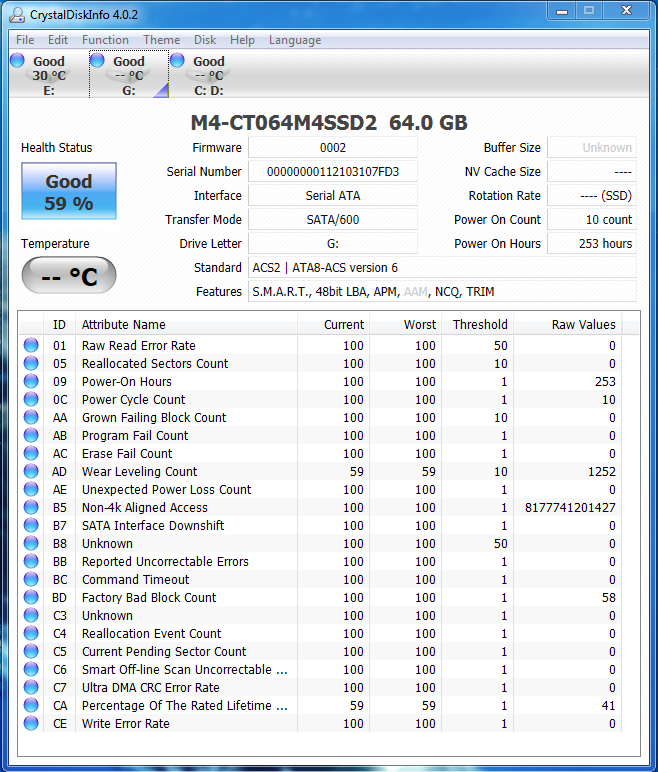The width and height of the screenshot is (658, 772).
Task: Select the Wear Leveling Count attribute name
Action: [x=139, y=472]
